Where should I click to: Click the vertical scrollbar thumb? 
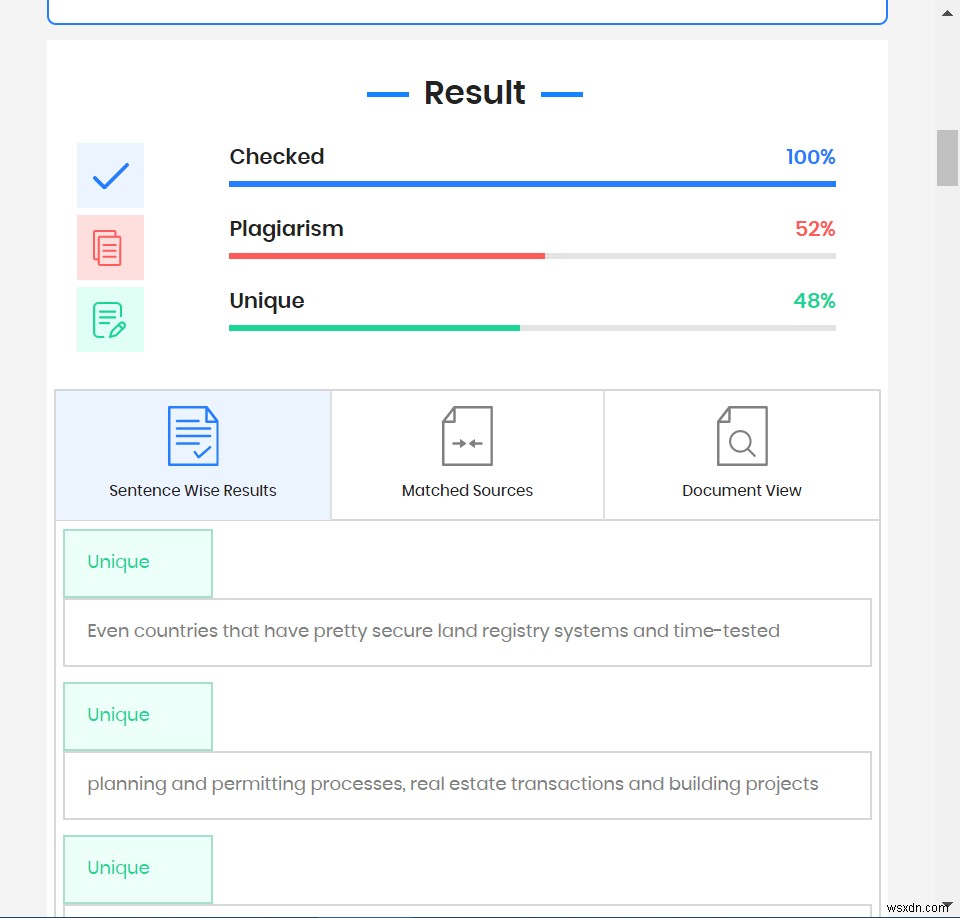(947, 158)
